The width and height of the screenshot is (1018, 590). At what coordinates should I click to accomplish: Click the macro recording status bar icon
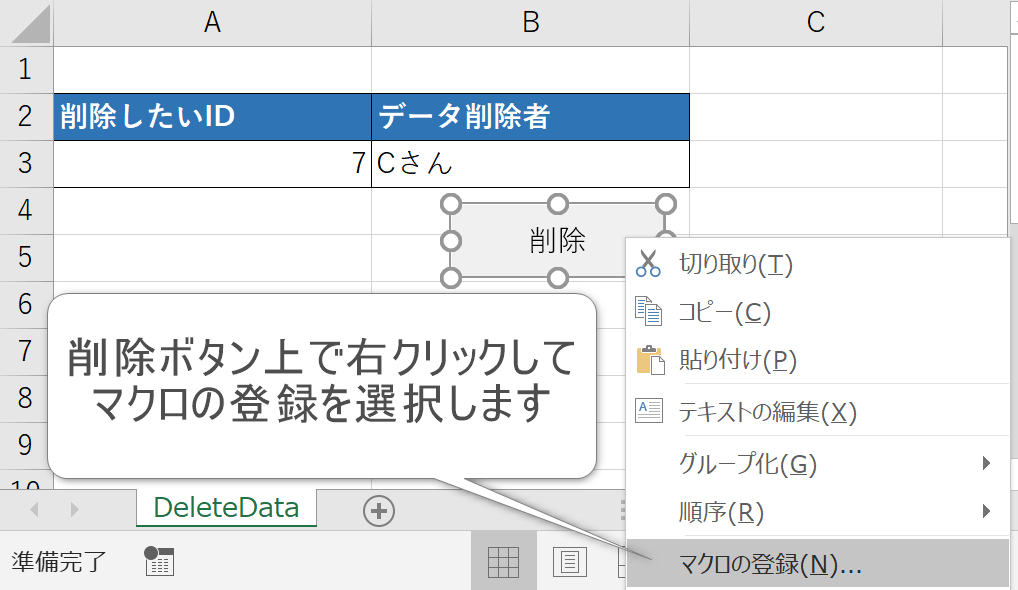(x=159, y=562)
